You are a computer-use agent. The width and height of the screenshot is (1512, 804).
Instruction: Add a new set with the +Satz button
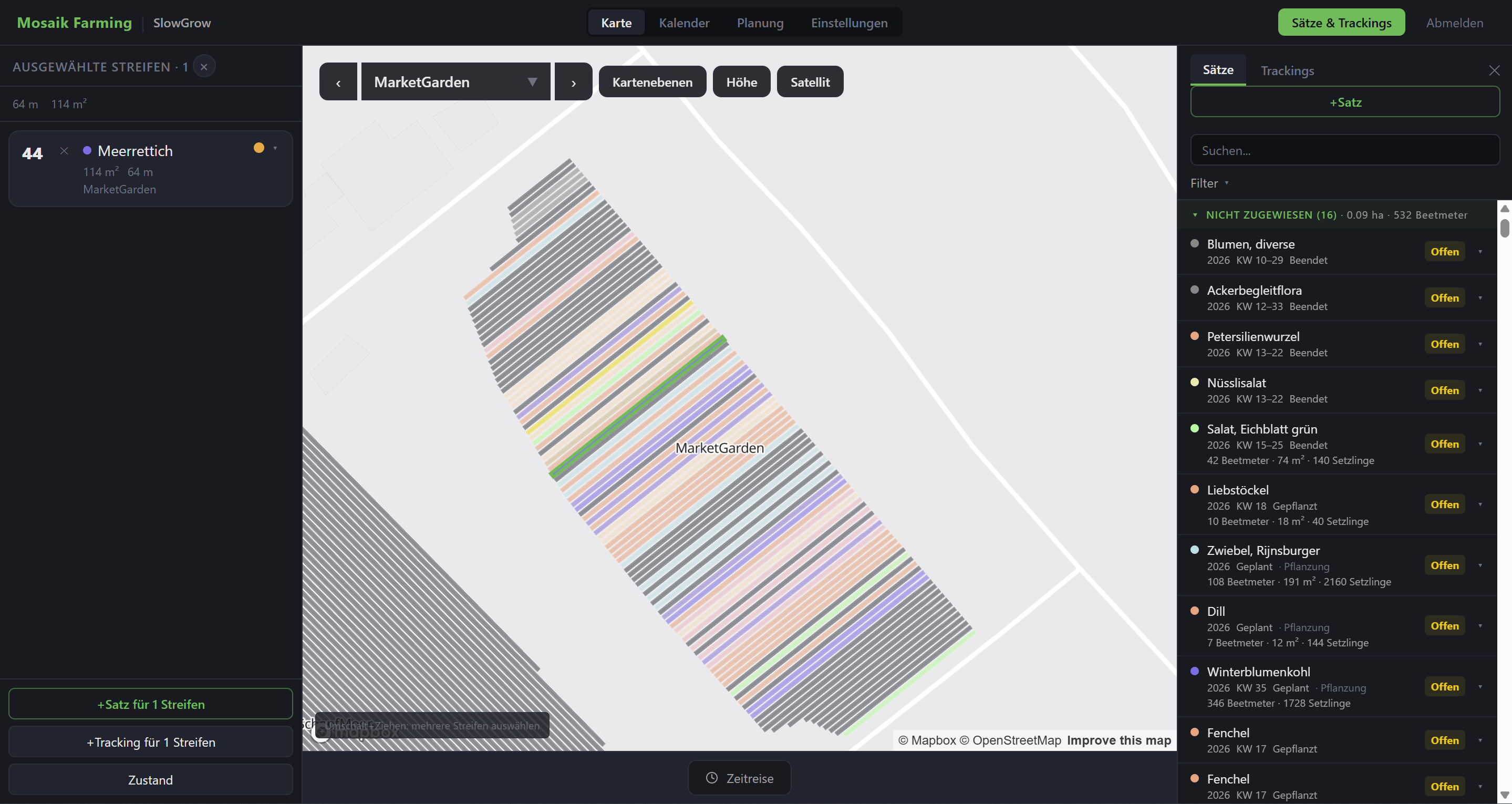[x=1345, y=102]
